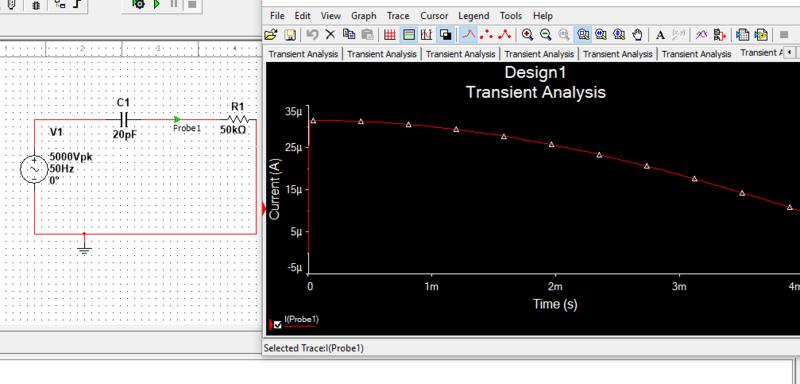This screenshot has height=384, width=800.
Task: Click the delete X icon
Action: pos(331,35)
